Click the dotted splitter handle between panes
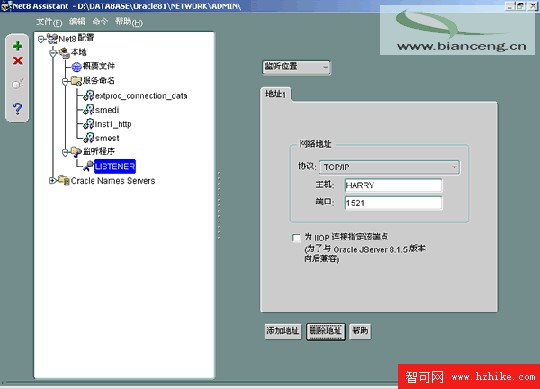 pos(219,205)
